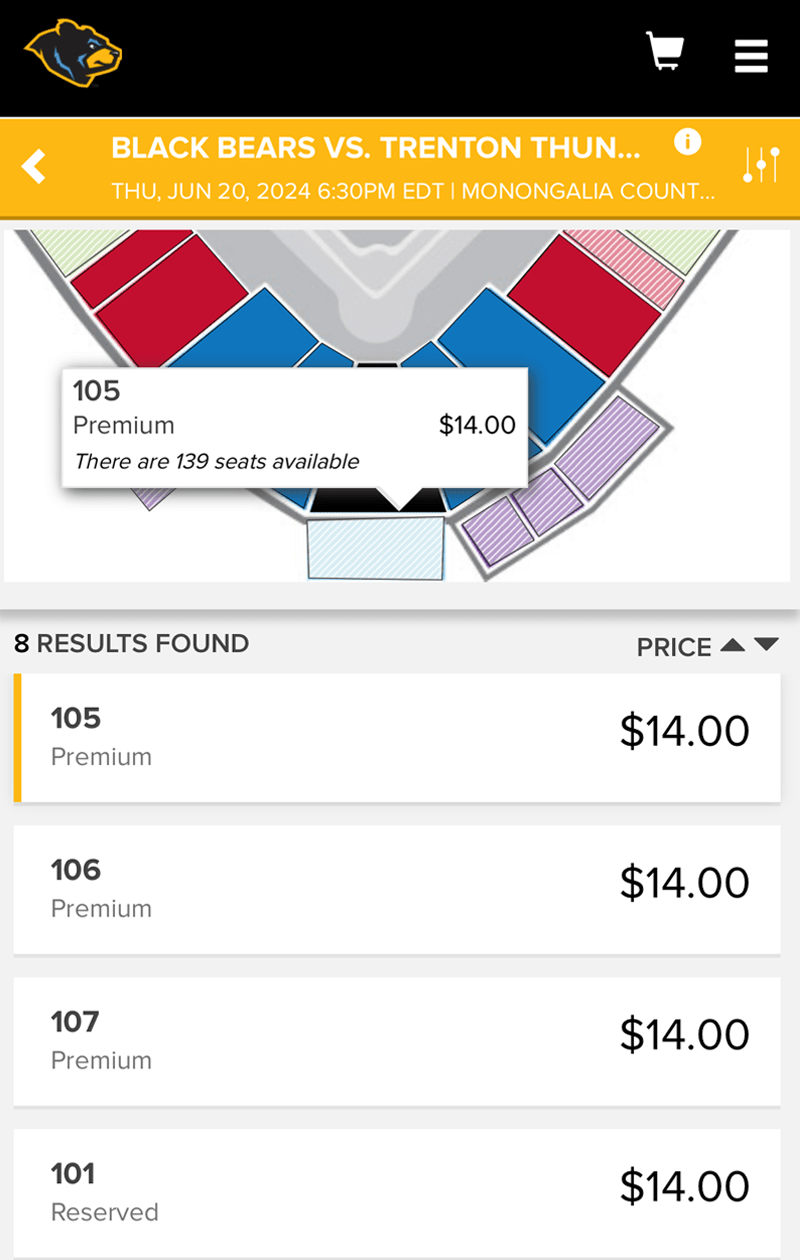Select the 105 Premium listing
Viewport: 800px width, 1260px height.
[398, 737]
